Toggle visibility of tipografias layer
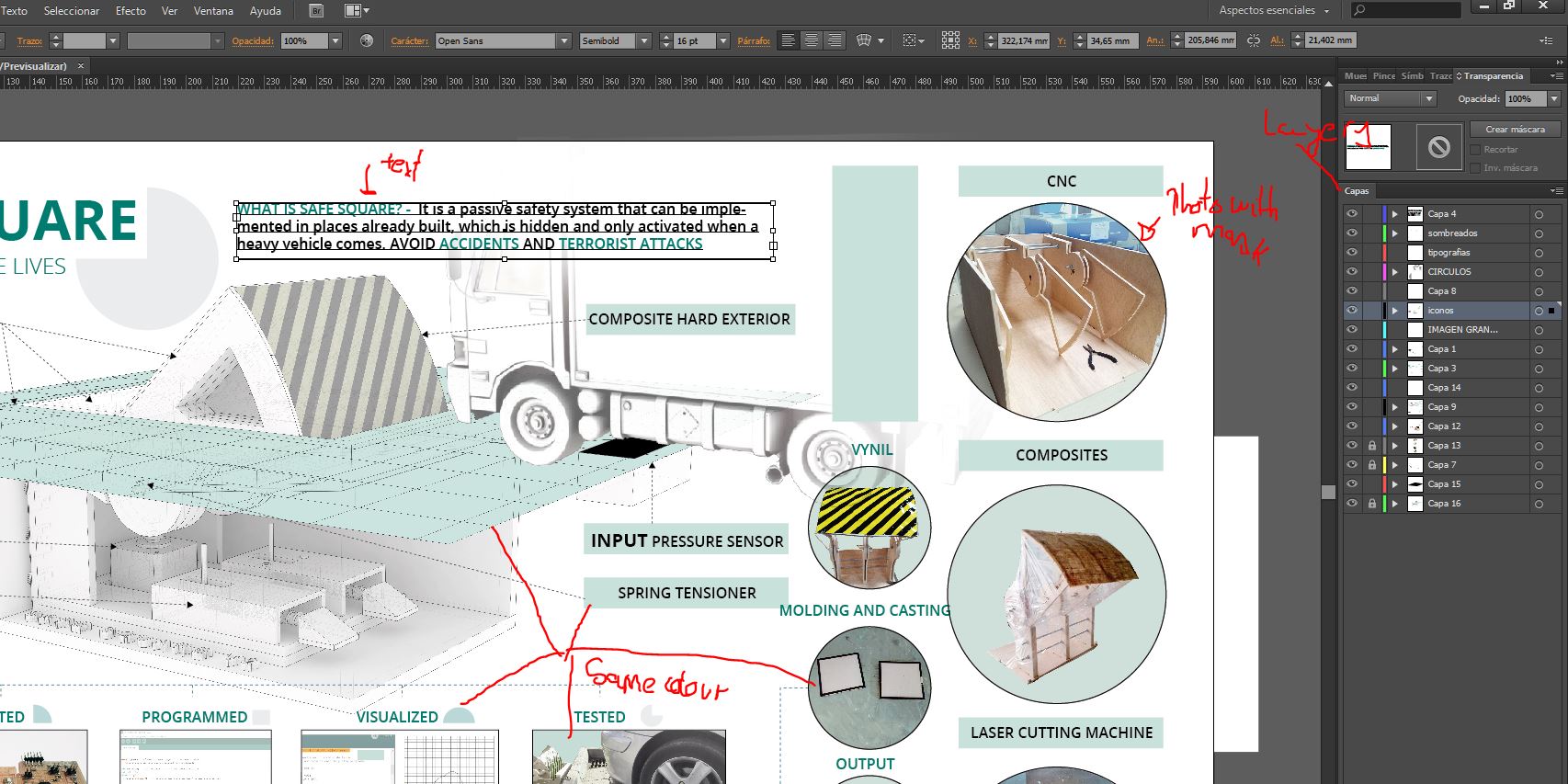 tap(1352, 253)
